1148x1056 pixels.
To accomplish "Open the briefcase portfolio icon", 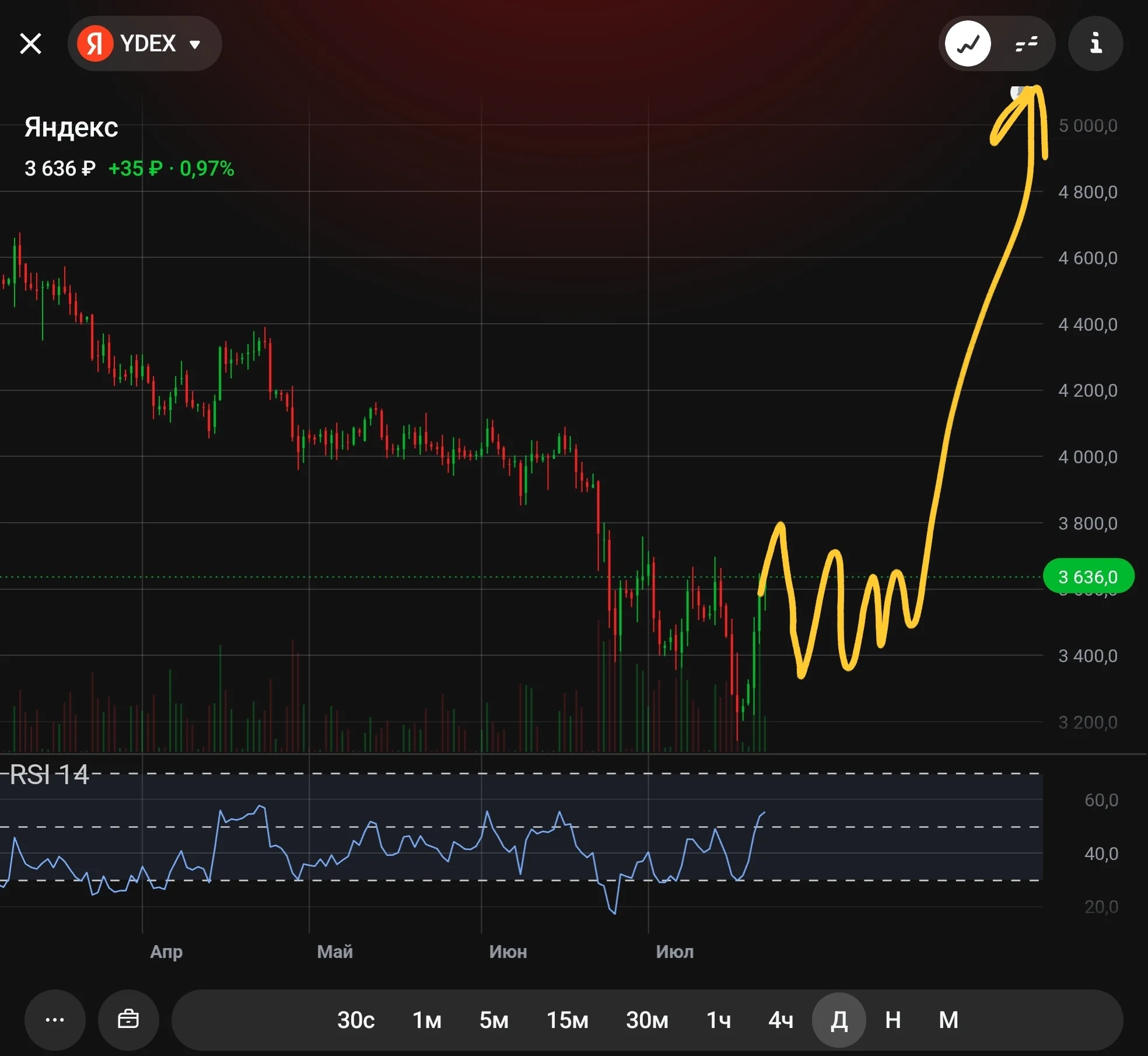I will click(x=128, y=1020).
